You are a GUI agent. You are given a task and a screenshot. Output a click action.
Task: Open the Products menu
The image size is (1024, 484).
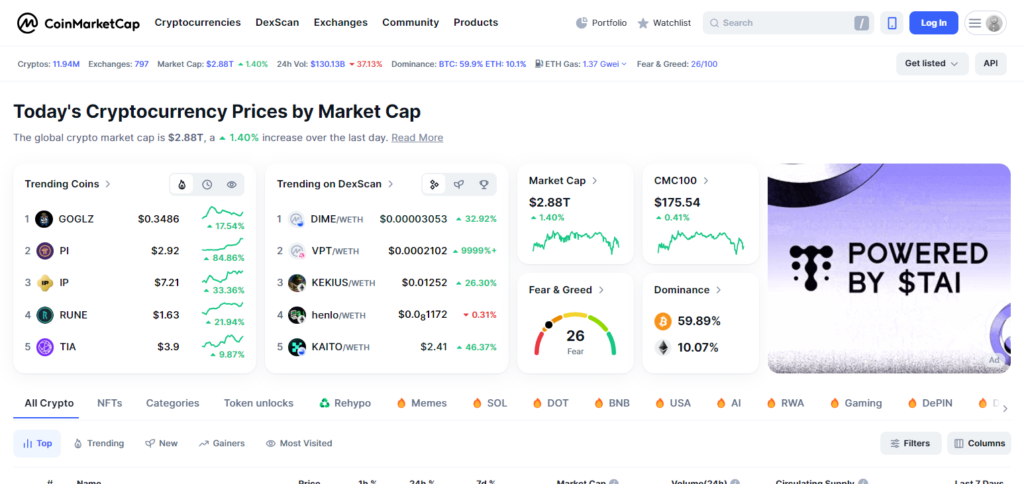pos(475,22)
